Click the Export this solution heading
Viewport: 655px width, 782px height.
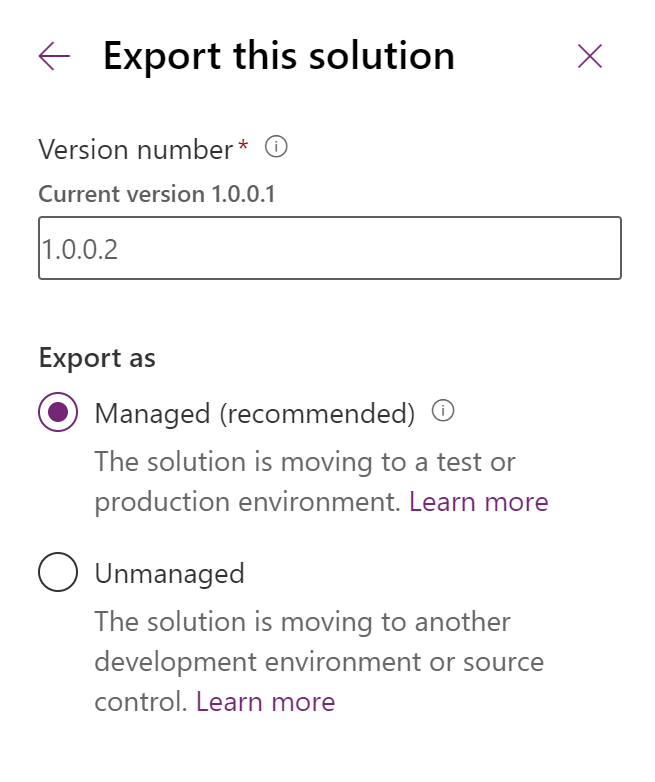(278, 56)
